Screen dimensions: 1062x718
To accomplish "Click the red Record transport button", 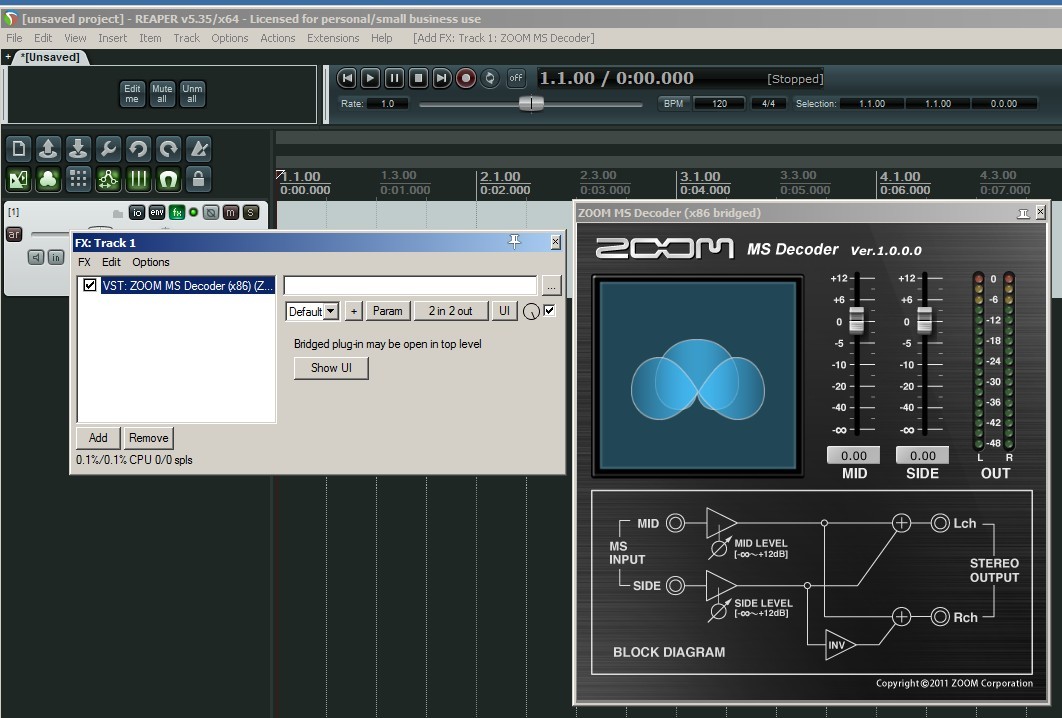I will 466,79.
